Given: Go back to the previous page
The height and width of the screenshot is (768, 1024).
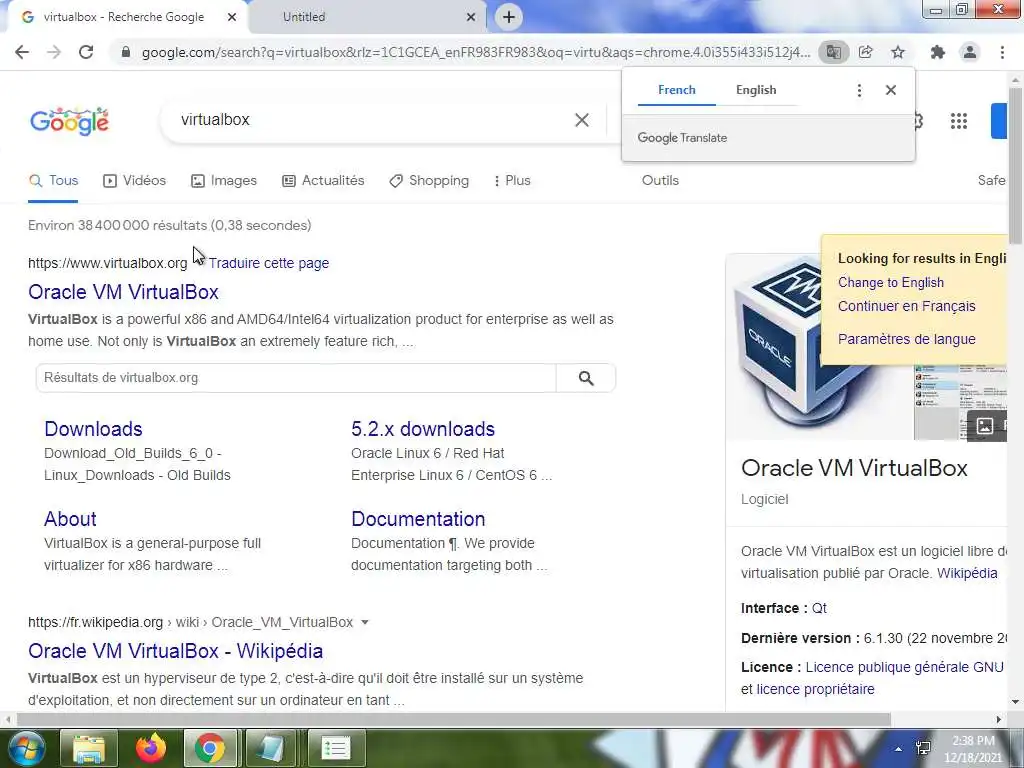Looking at the screenshot, I should coord(22,52).
